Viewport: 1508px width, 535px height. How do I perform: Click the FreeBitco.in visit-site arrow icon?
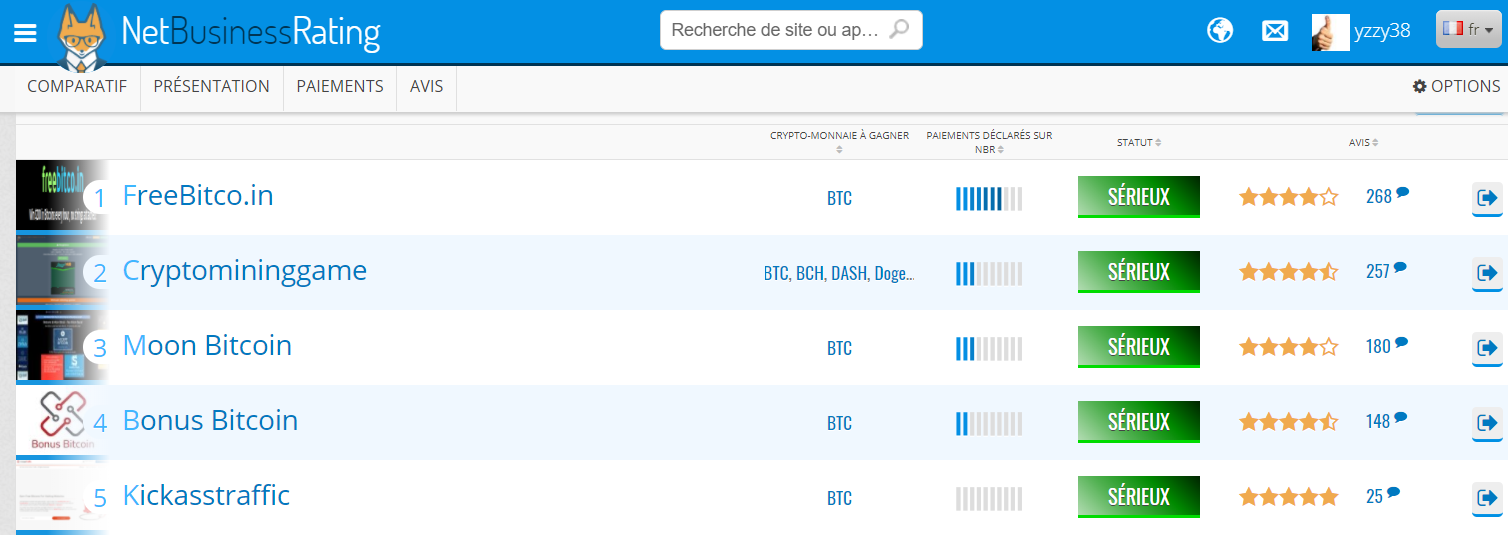(x=1487, y=198)
